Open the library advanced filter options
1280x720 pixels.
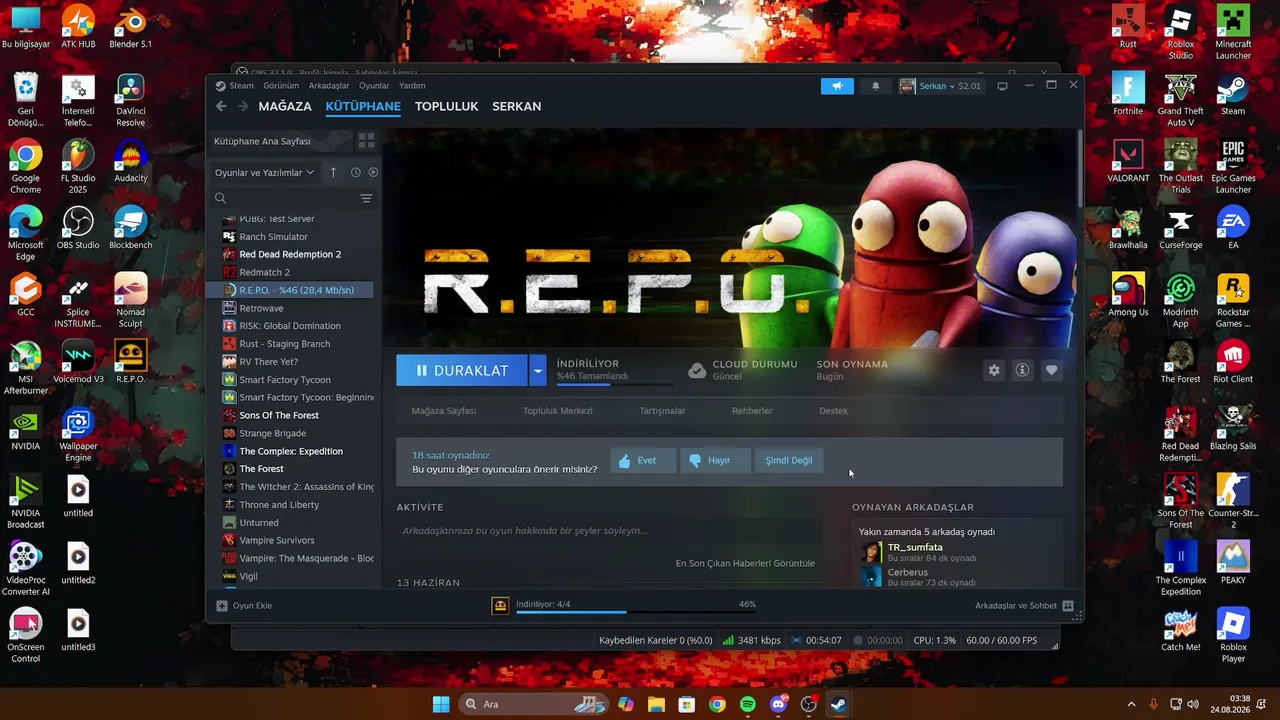[366, 198]
